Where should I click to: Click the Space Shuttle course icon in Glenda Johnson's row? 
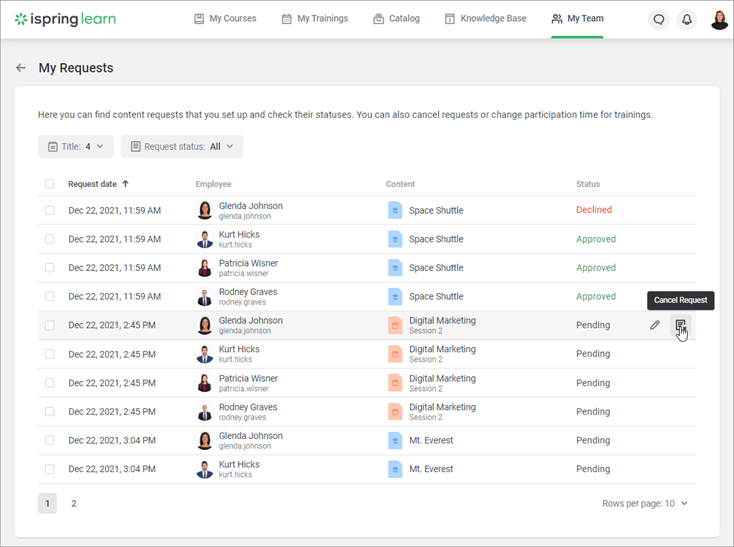coord(395,210)
